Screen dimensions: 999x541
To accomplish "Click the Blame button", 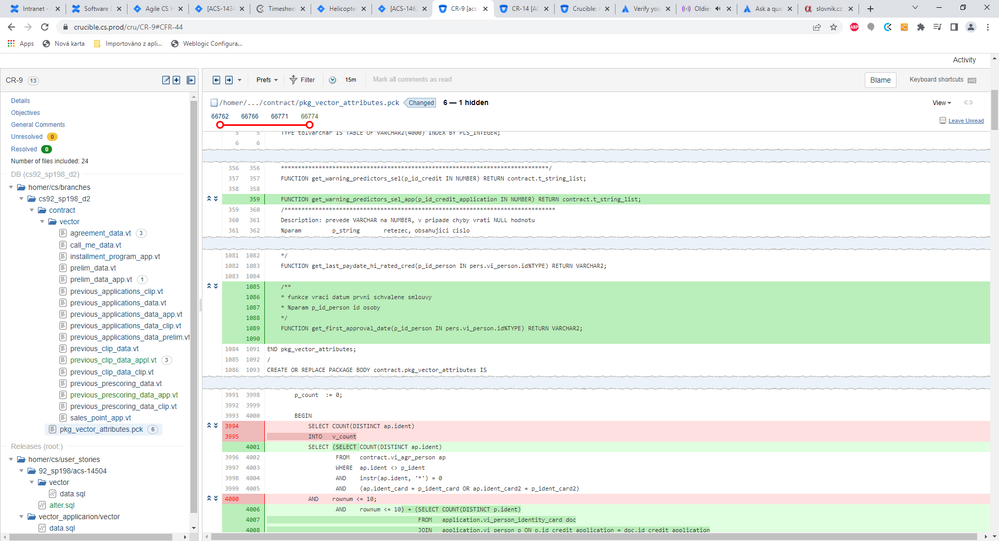I will click(x=880, y=80).
